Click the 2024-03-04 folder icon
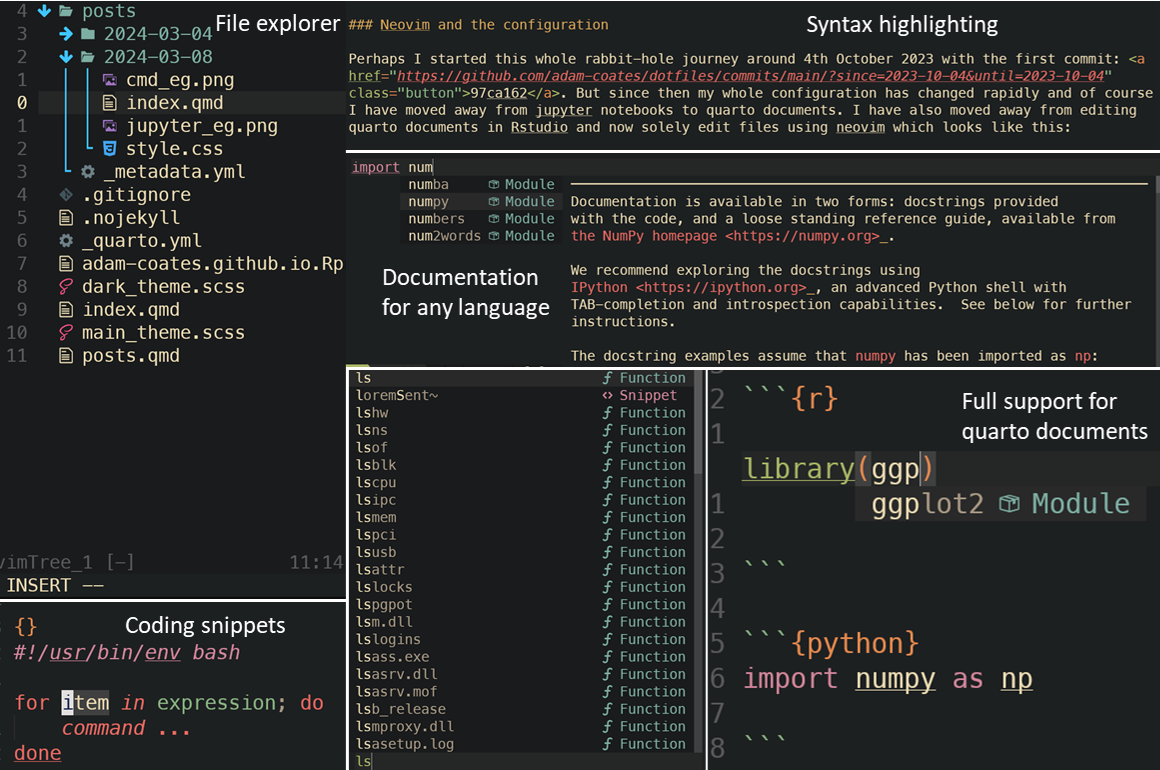Image resolution: width=1160 pixels, height=770 pixels. click(x=88, y=33)
